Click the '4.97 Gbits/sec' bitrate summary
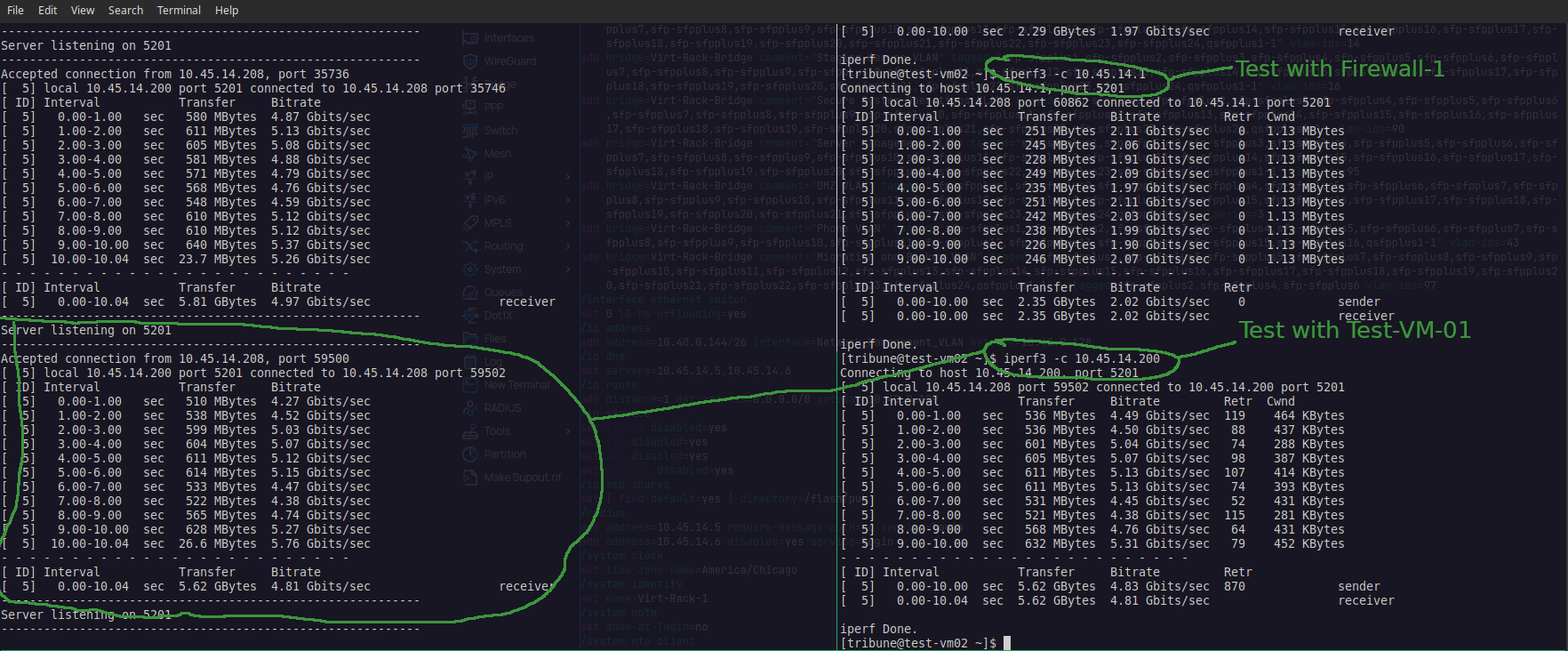This screenshot has height=651, width=1568. point(321,301)
